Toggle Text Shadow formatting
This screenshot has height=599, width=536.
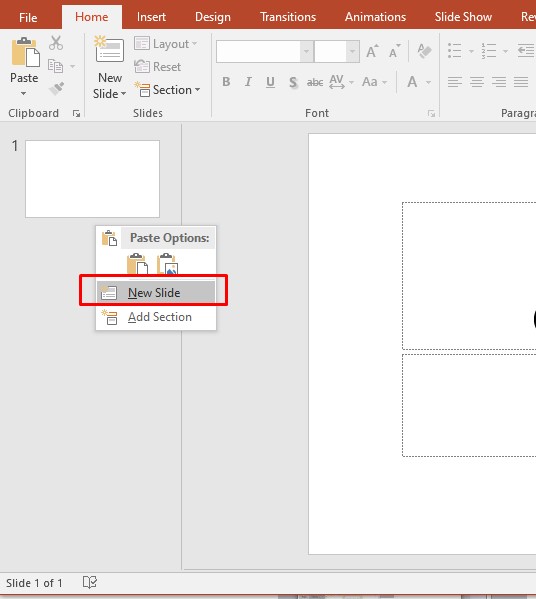pos(293,82)
